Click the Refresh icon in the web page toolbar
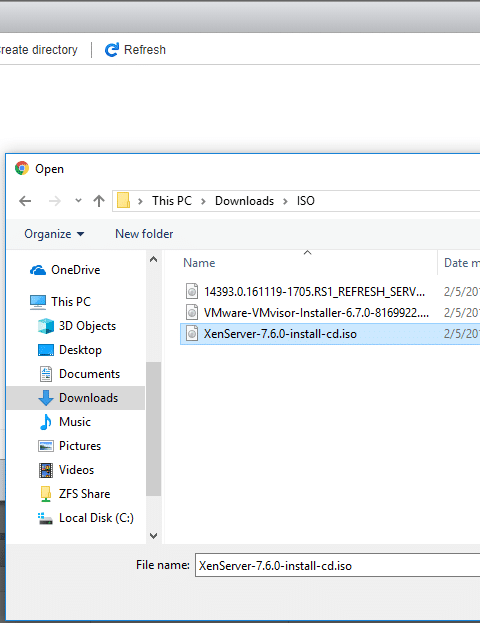Screen dimensions: 480x623 [112, 50]
